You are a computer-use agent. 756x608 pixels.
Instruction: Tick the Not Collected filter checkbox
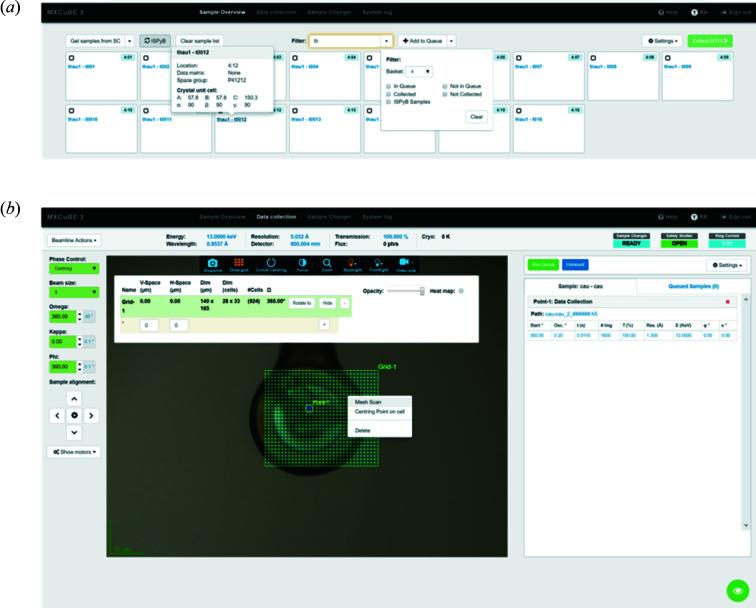click(445, 94)
